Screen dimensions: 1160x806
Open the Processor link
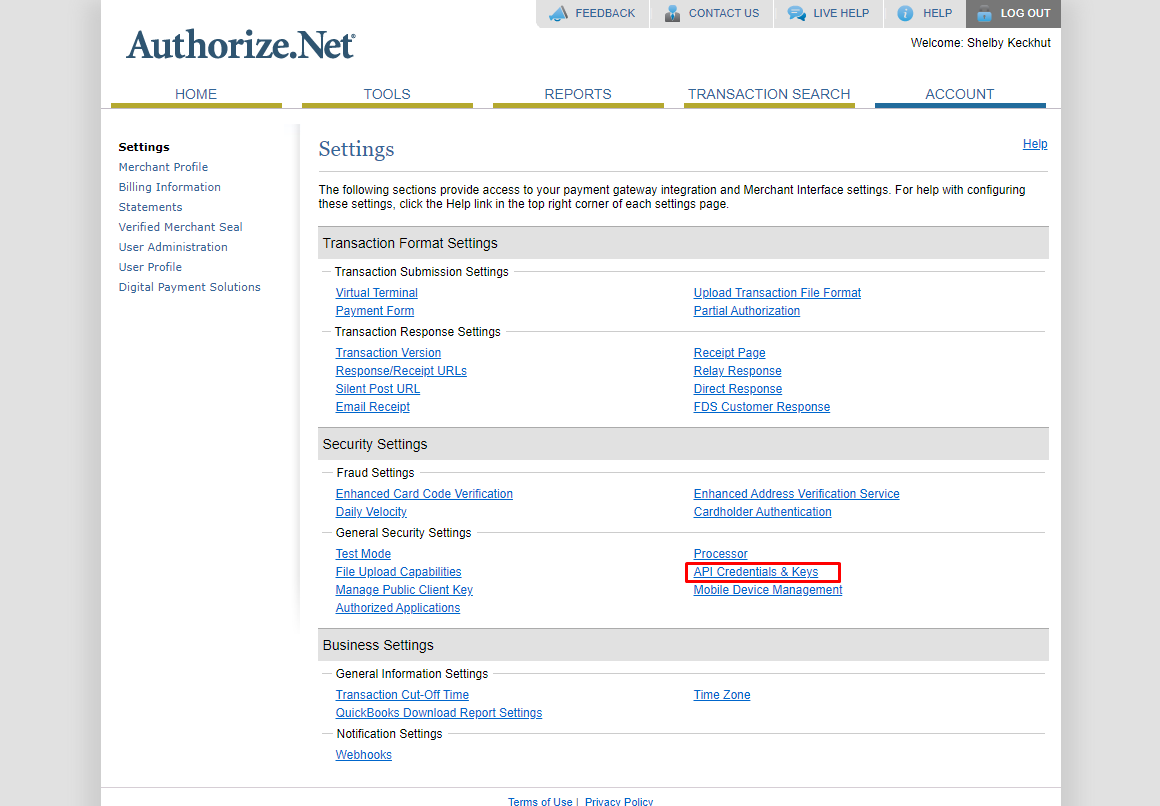(721, 554)
